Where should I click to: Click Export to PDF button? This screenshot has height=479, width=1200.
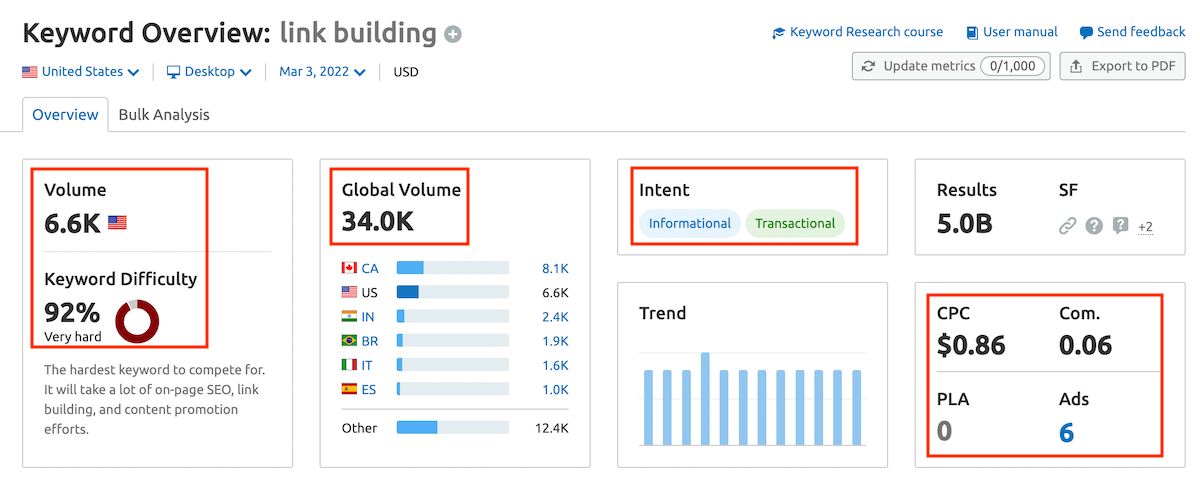tap(1122, 66)
